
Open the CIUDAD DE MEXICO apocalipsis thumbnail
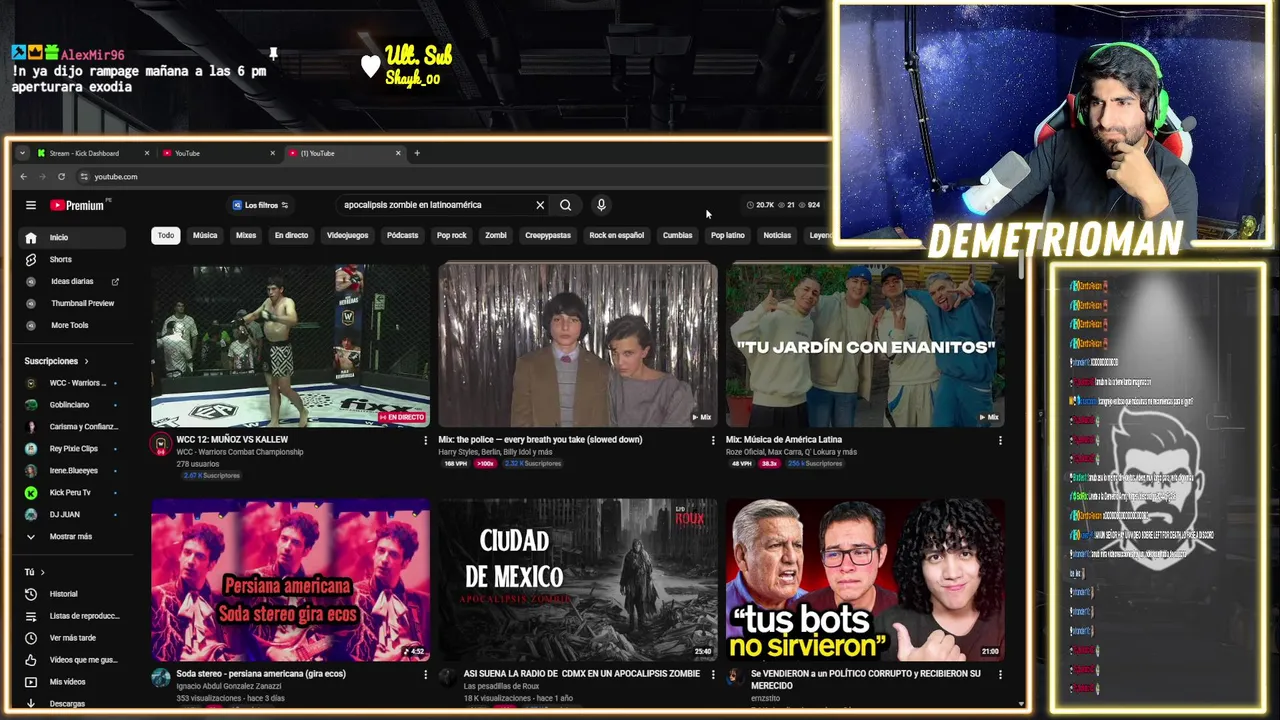pos(578,580)
